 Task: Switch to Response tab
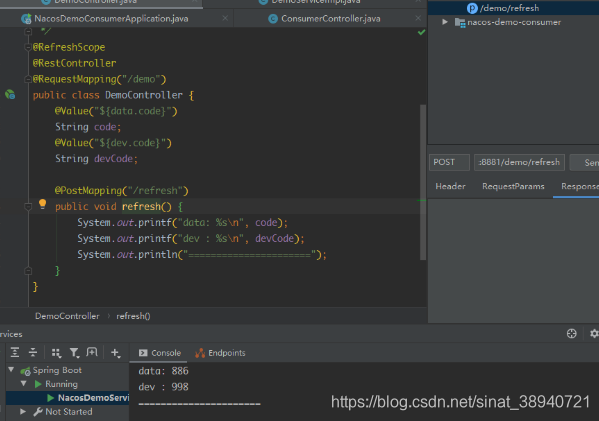(580, 186)
